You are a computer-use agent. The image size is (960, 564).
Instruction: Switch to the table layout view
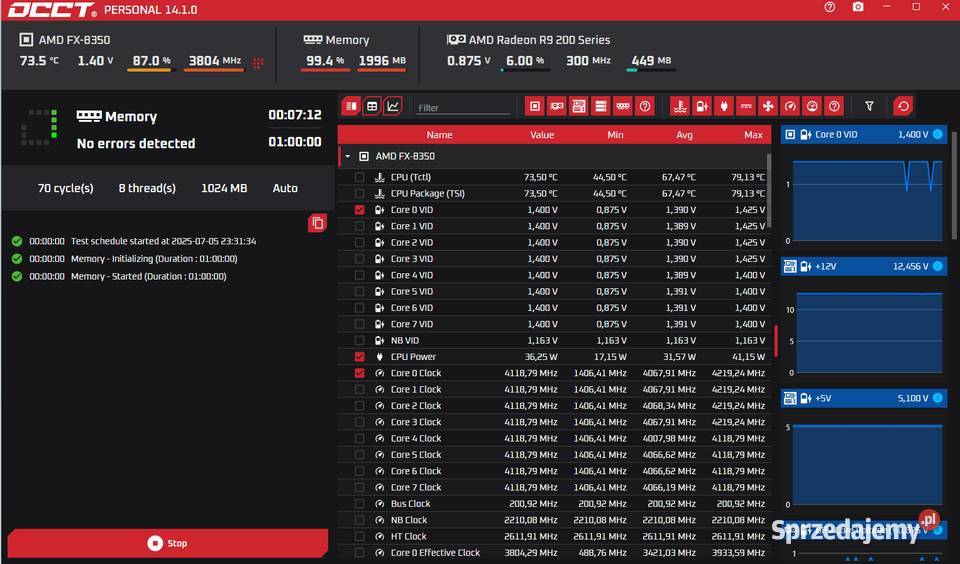click(x=372, y=107)
